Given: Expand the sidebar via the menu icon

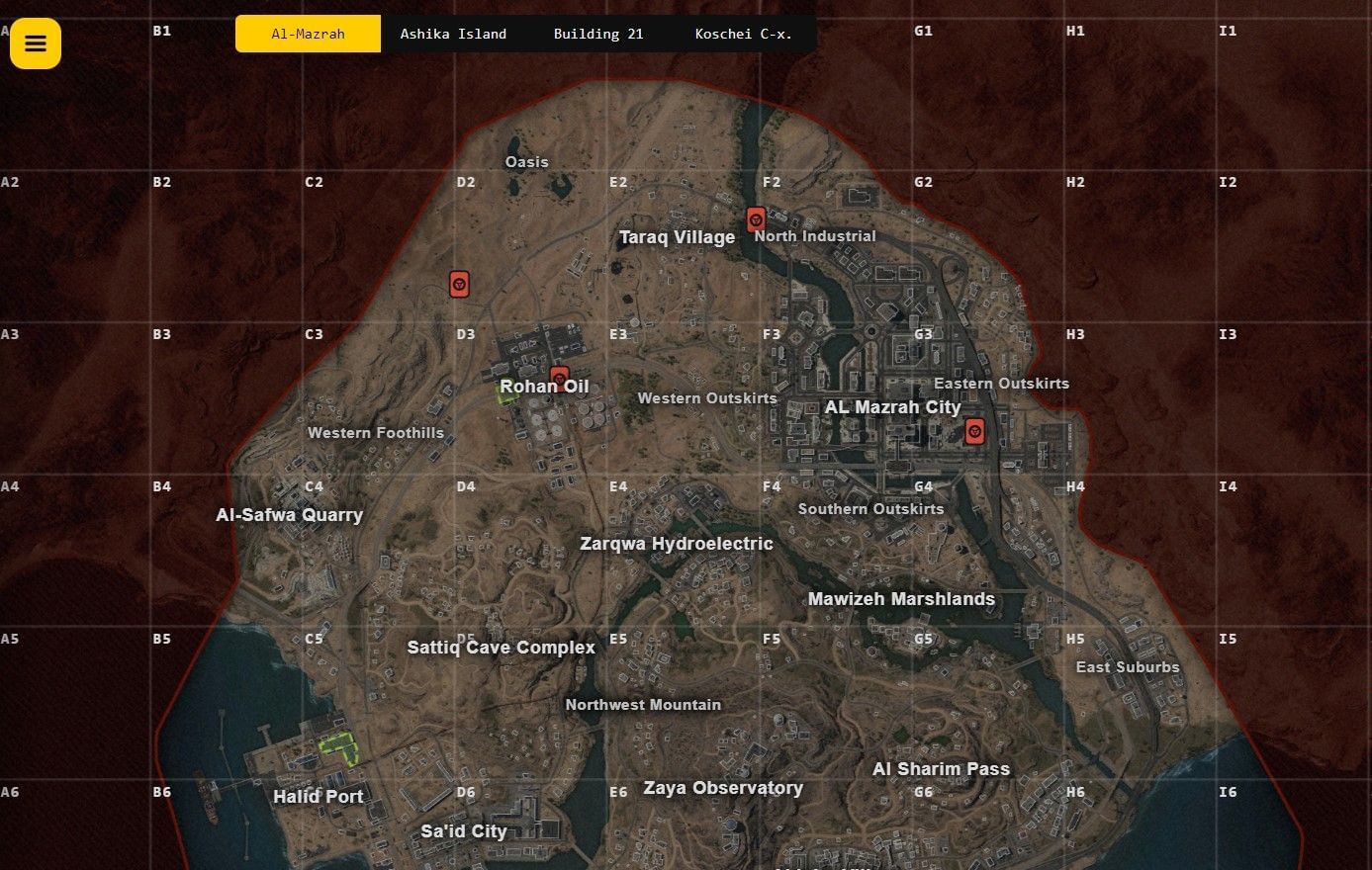Looking at the screenshot, I should [36, 43].
